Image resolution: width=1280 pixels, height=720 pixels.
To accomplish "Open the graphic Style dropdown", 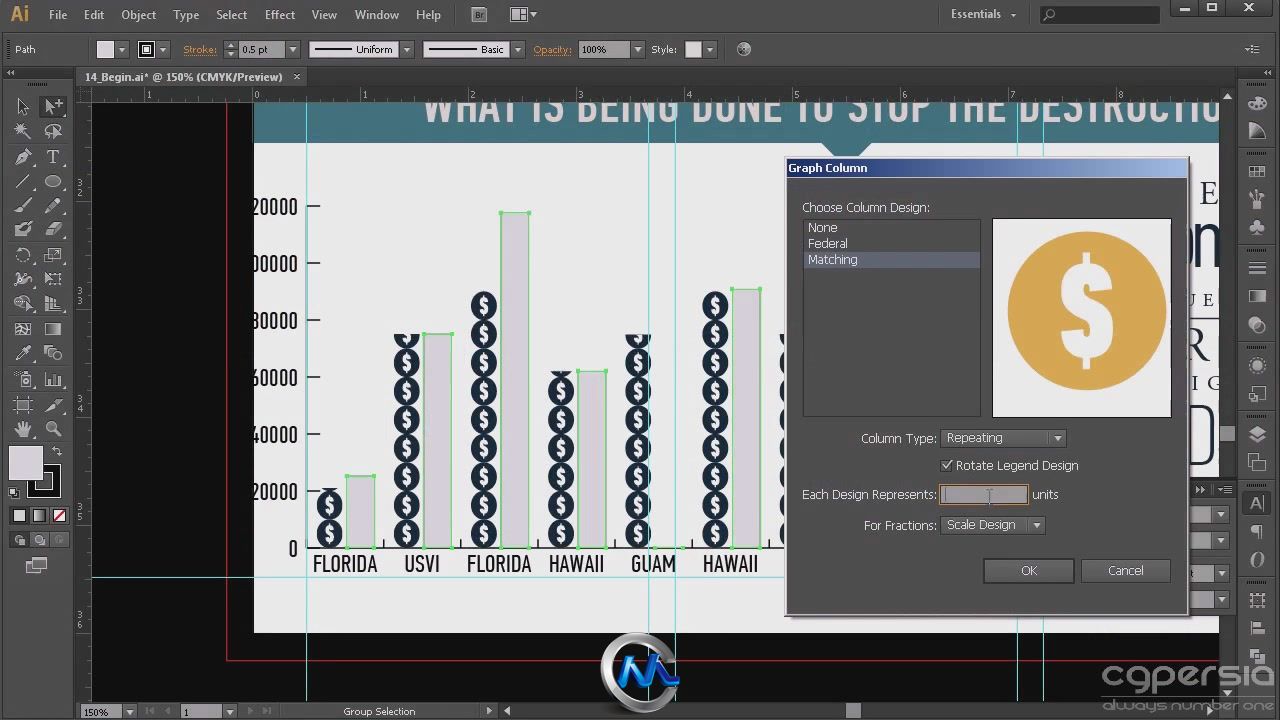I will [709, 49].
